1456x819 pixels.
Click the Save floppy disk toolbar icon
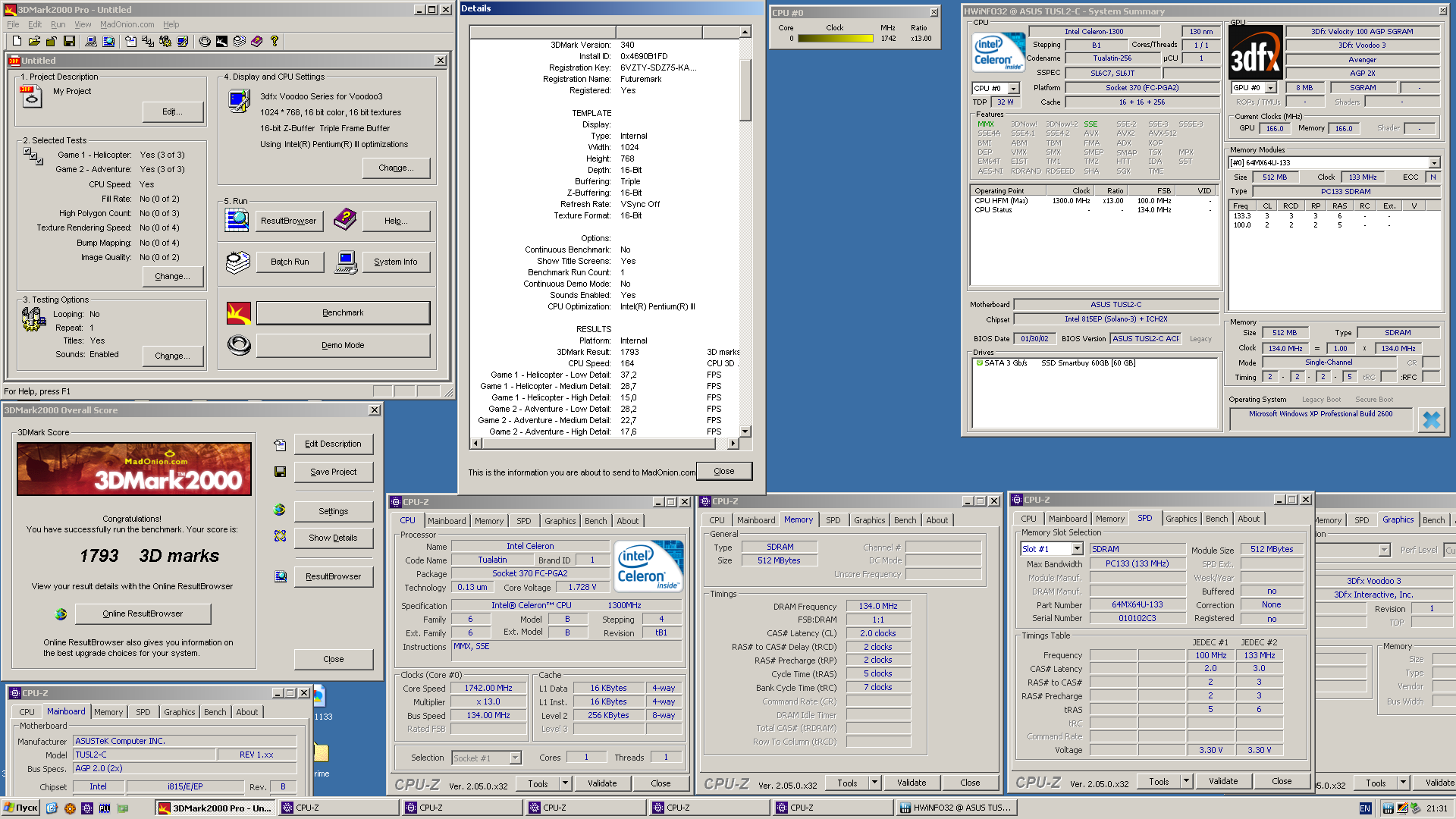[69, 42]
